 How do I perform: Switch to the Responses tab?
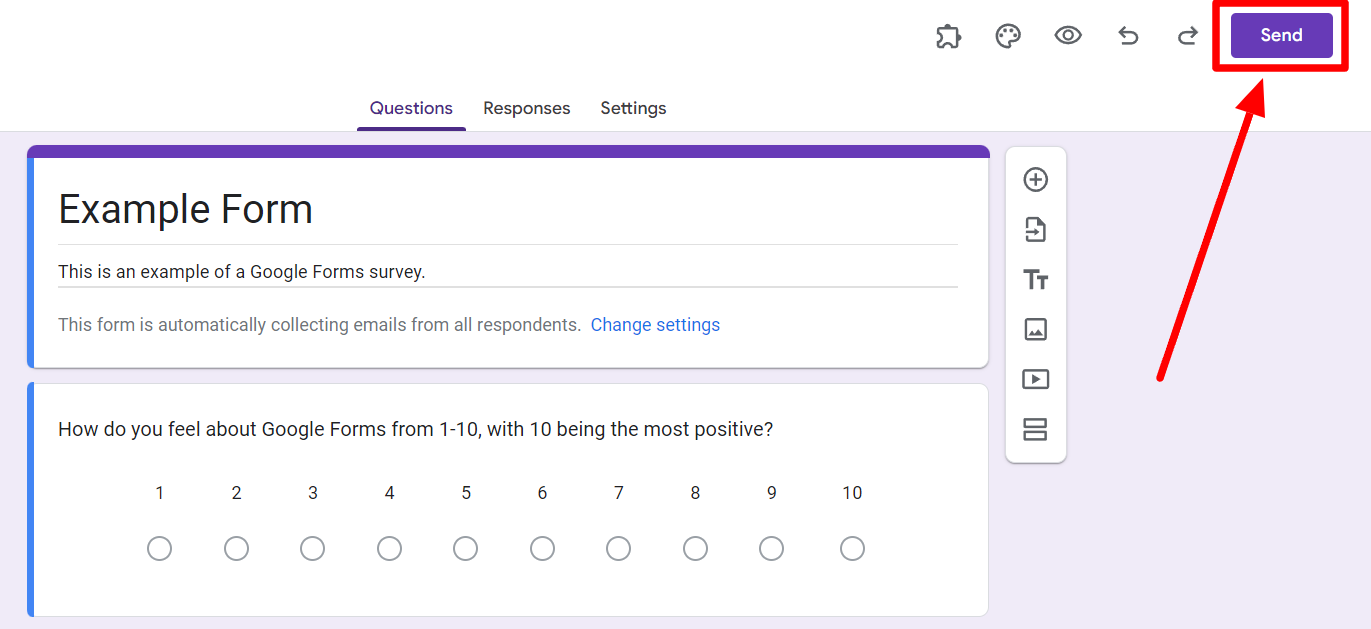click(526, 108)
